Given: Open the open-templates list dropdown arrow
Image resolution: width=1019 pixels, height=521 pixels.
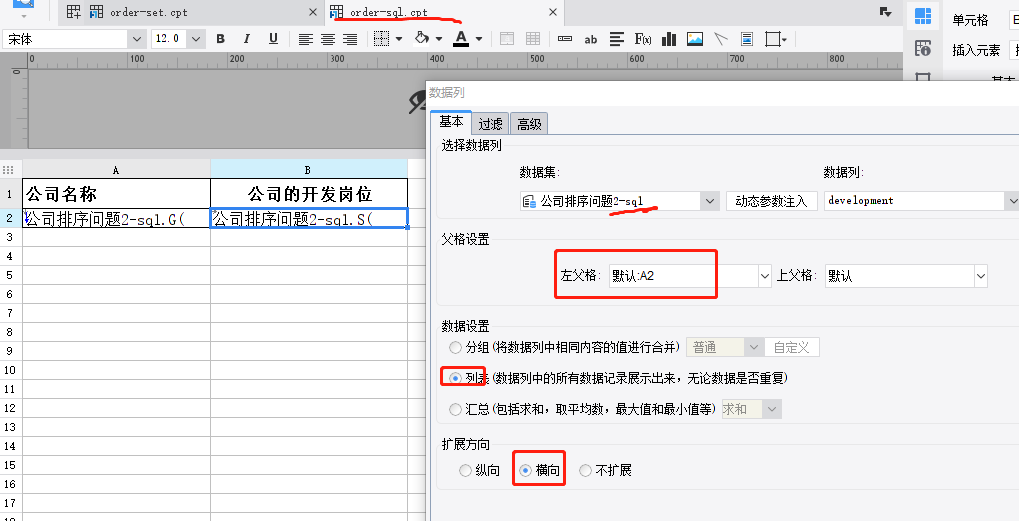Looking at the screenshot, I should 885,12.
